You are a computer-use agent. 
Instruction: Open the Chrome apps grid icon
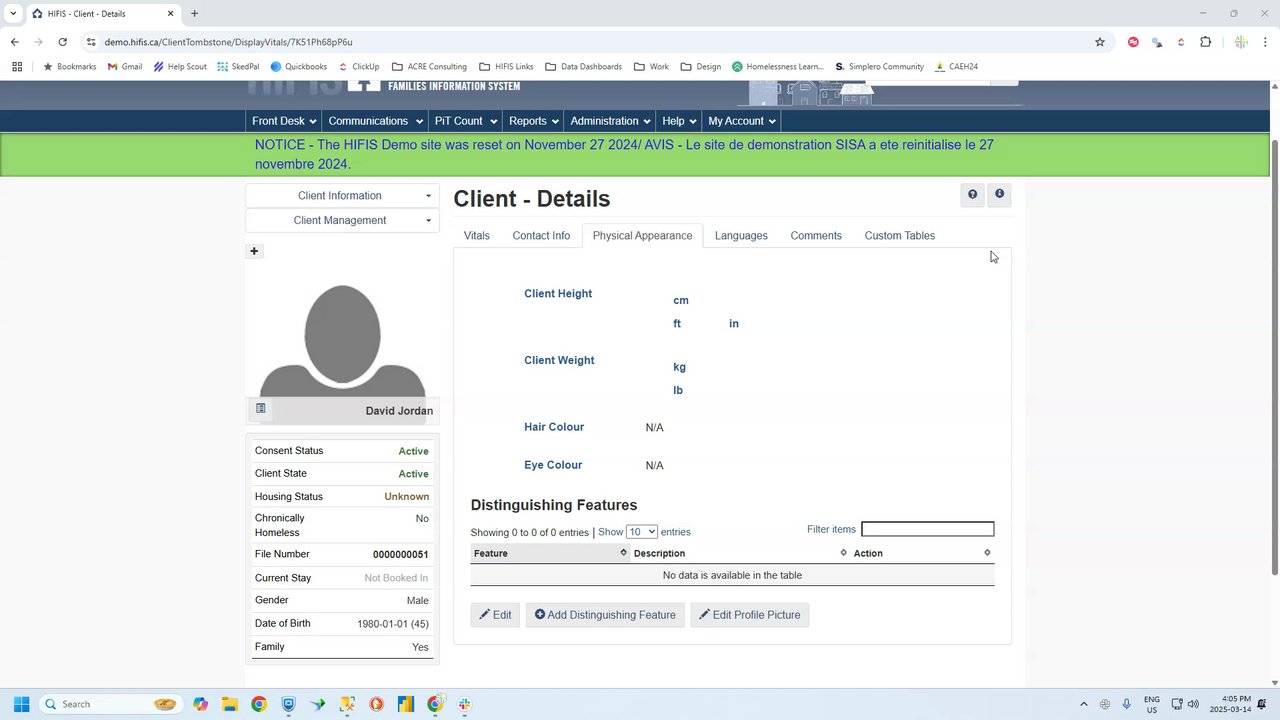pyautogui.click(x=17, y=67)
